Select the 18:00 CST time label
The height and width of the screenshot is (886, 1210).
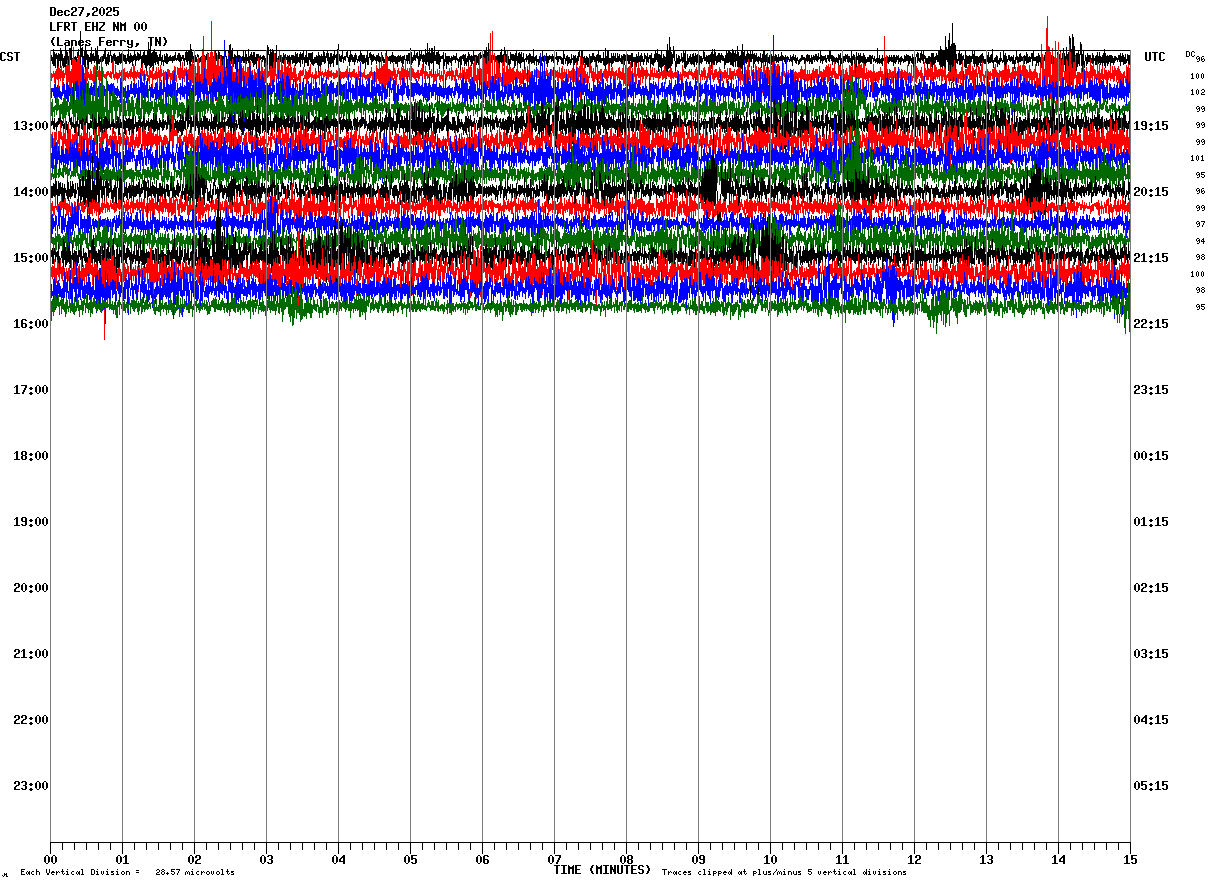[31, 456]
